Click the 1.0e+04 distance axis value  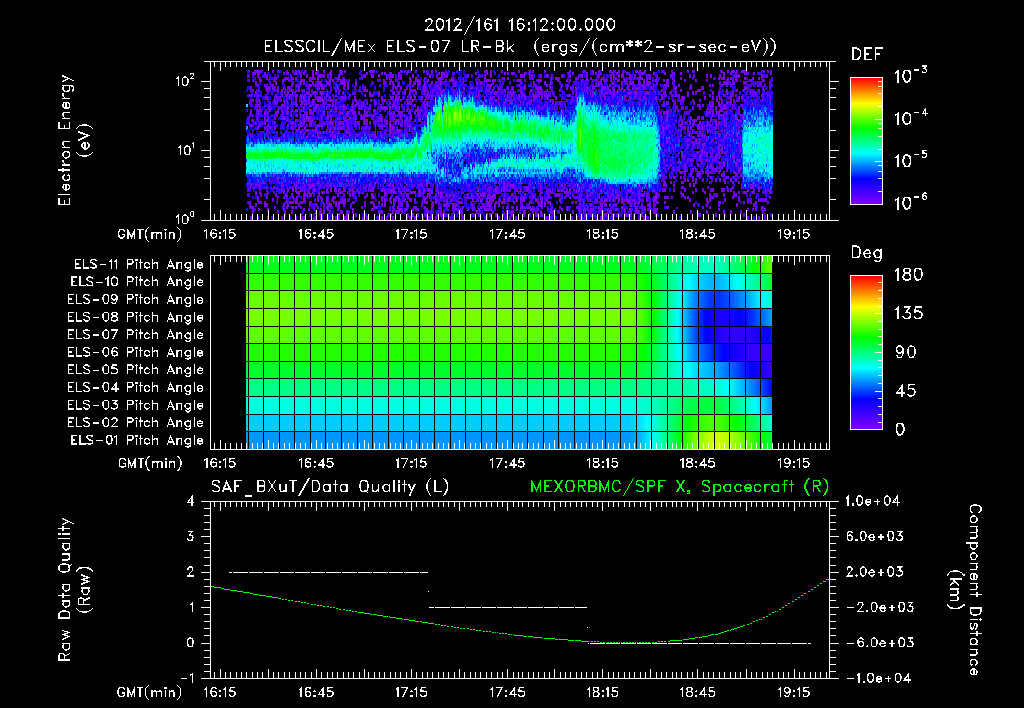872,501
